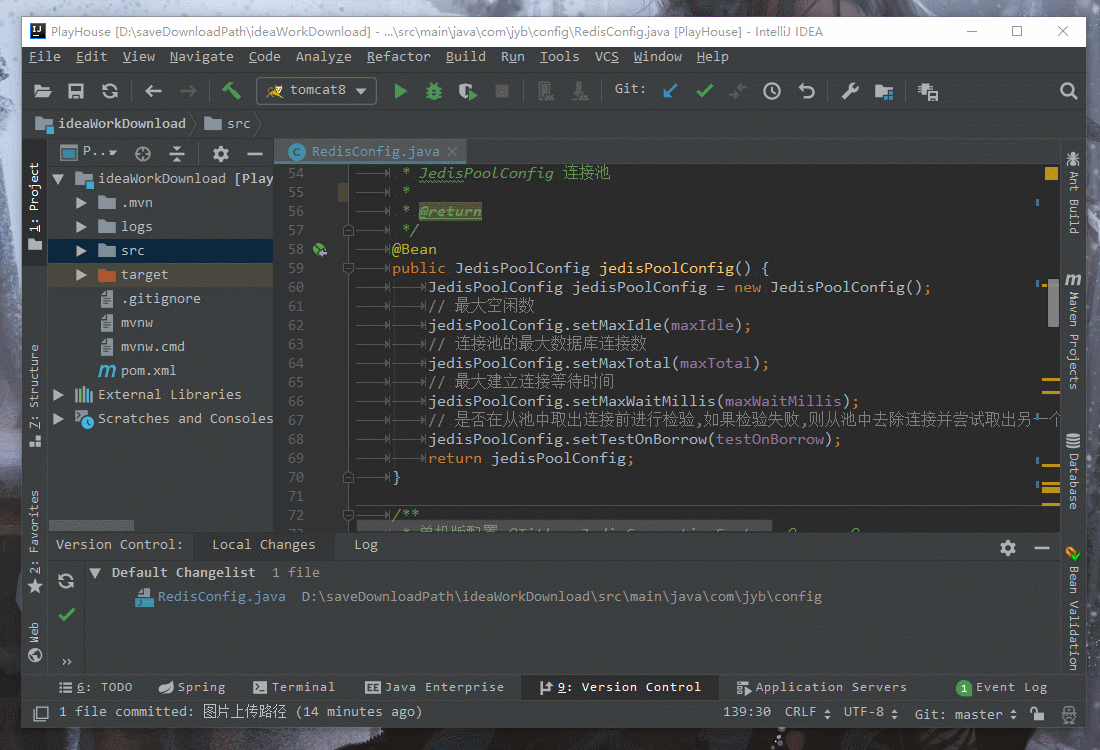Build project with green hammer icon

[231, 91]
